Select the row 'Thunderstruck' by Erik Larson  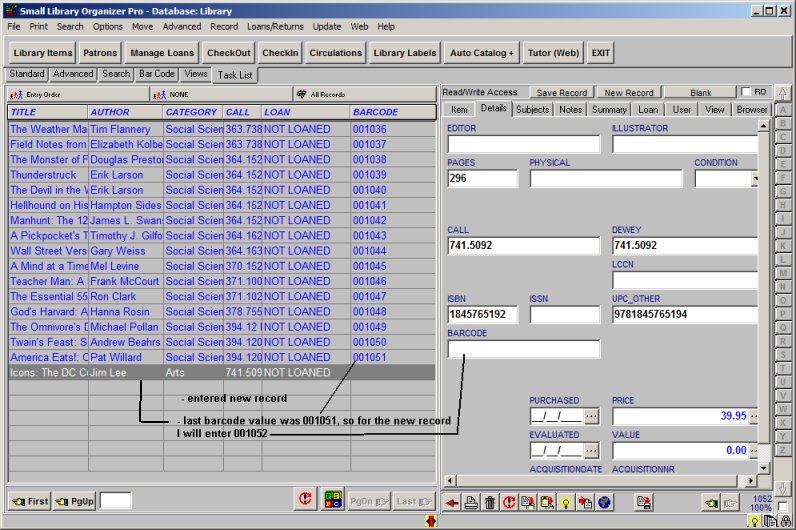pyautogui.click(x=222, y=175)
